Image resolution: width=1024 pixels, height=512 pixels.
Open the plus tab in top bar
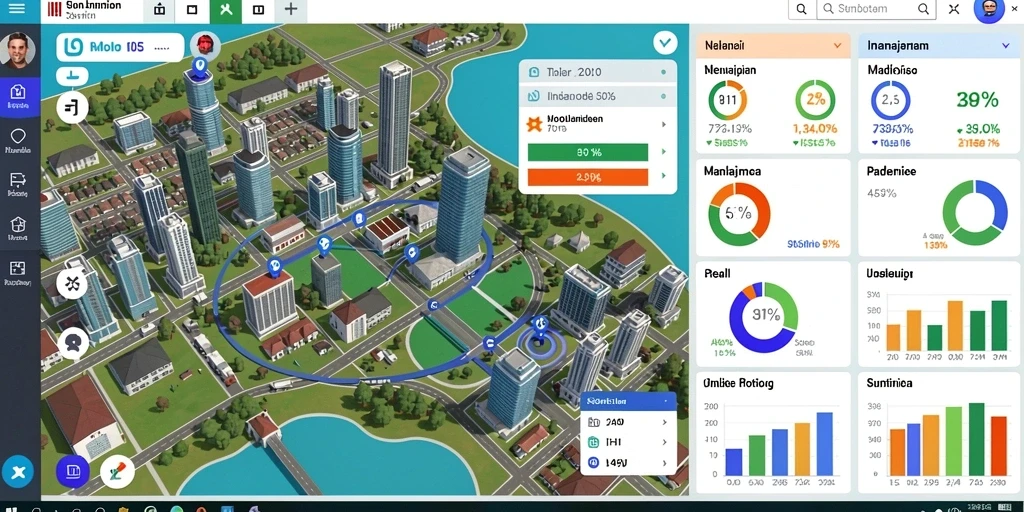click(x=291, y=10)
